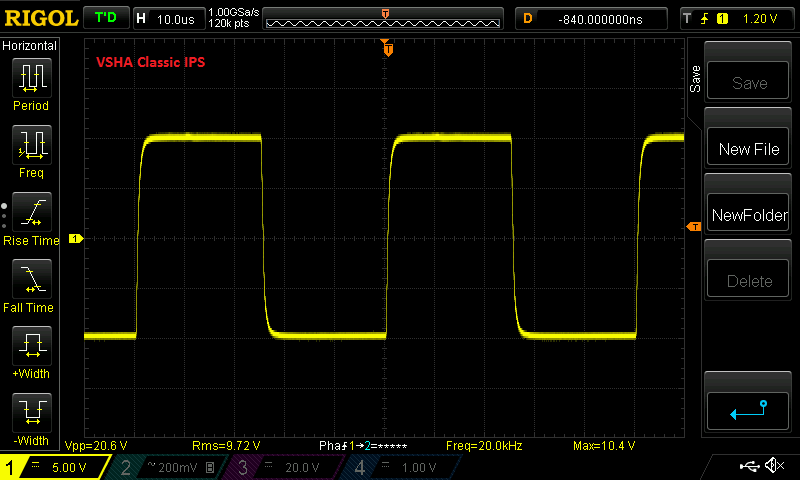Click the measurement menu page indicator dots
800x480 pixels.
coord(4,216)
